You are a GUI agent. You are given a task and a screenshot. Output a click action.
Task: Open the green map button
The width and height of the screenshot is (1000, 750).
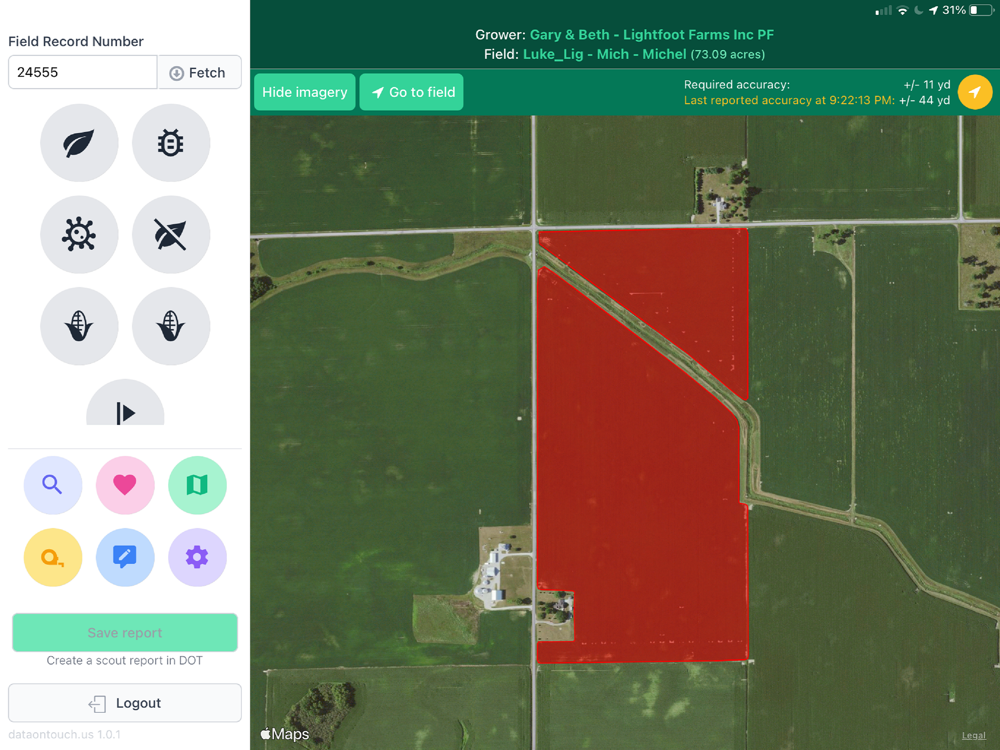point(197,485)
